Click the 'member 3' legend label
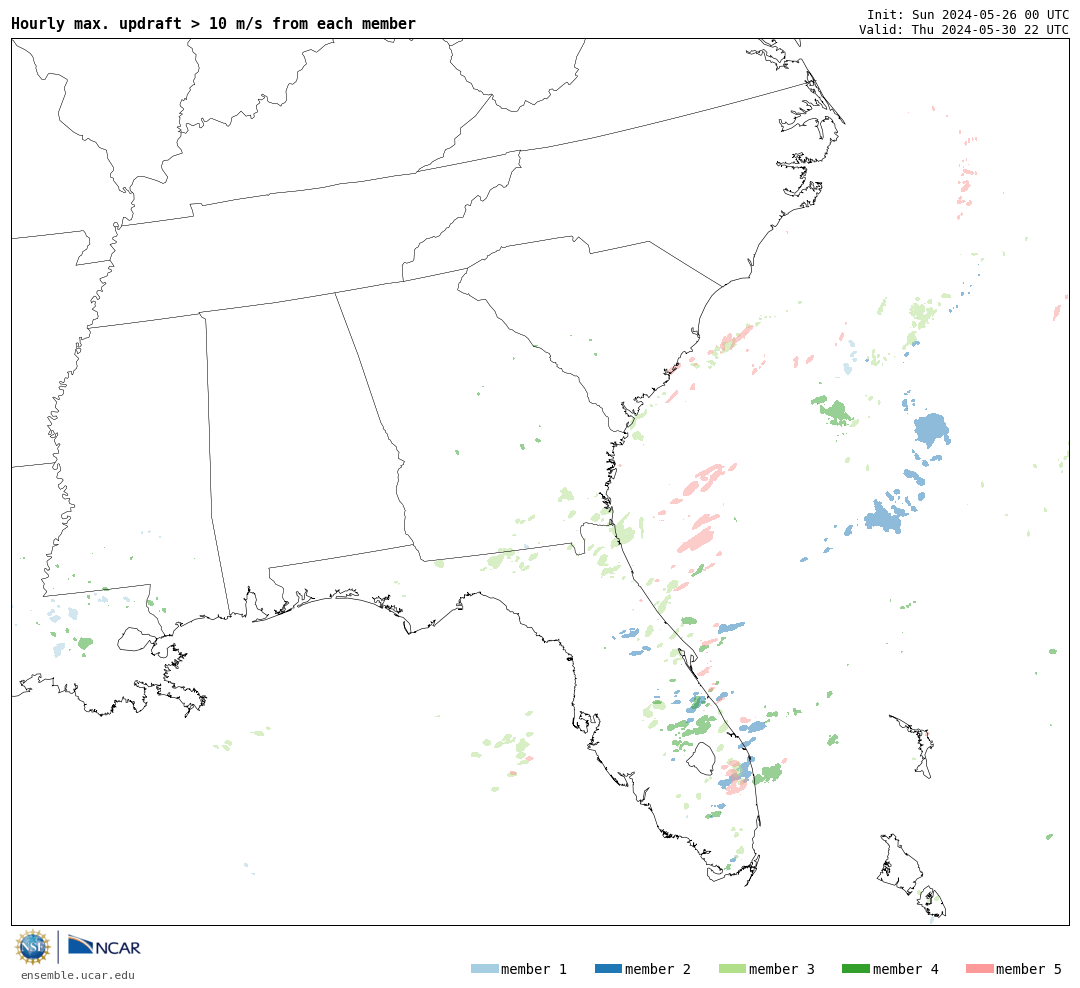Screen dimensions: 1080x988 (782, 969)
